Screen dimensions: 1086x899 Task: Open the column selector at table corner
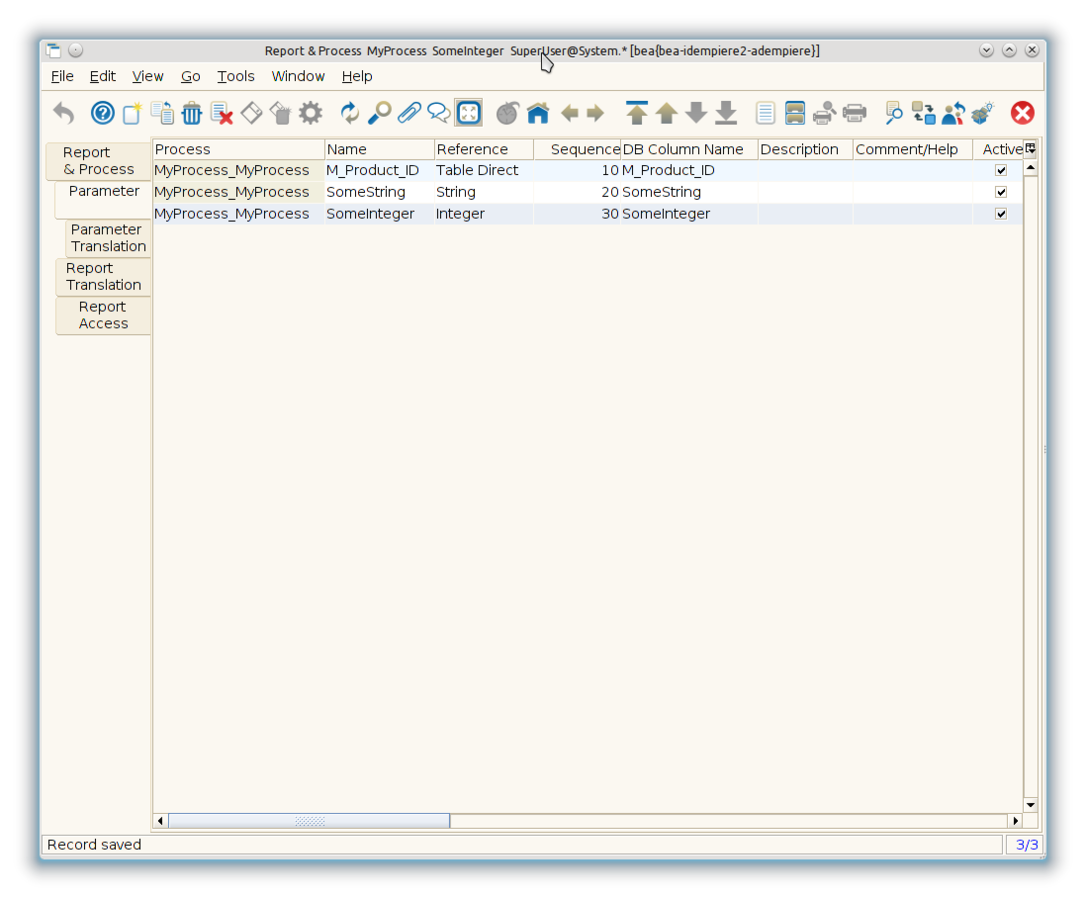[x=1030, y=149]
